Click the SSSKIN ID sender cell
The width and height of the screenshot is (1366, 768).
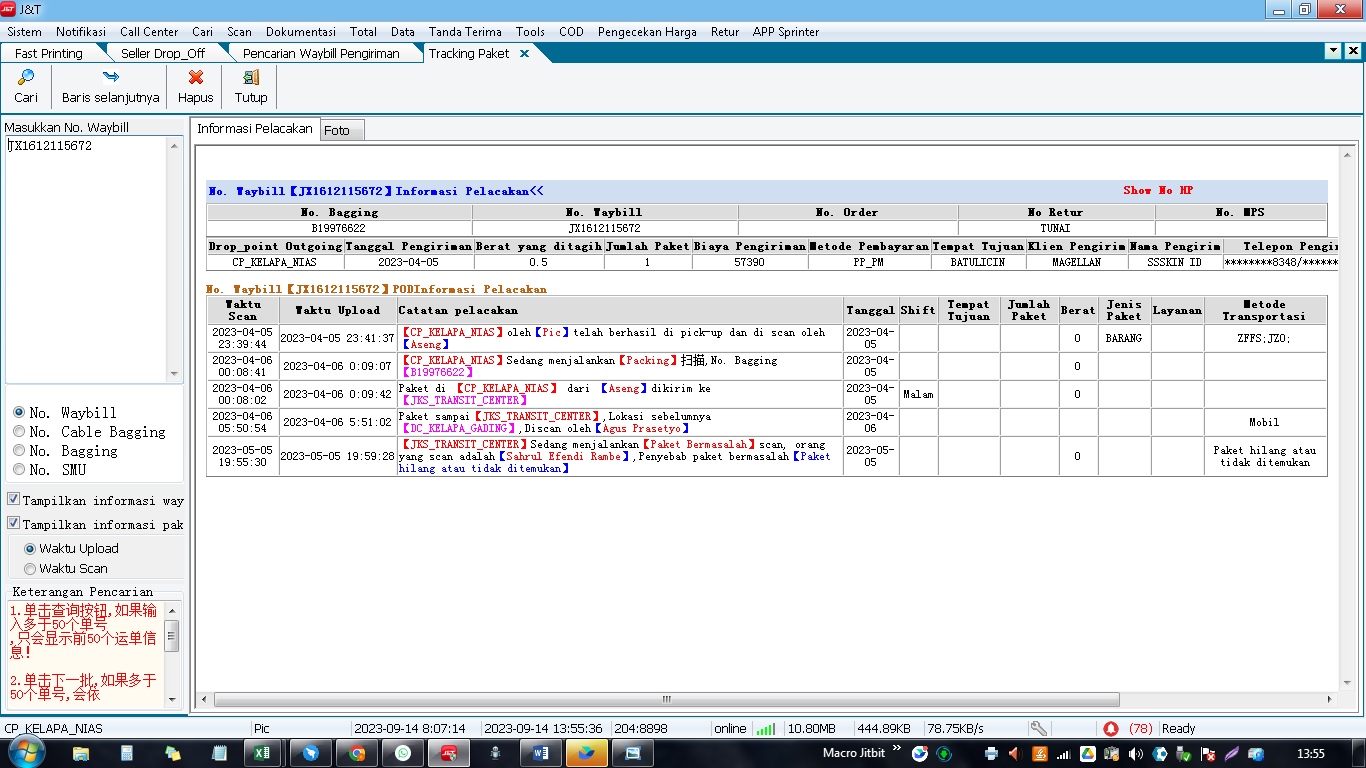[x=1175, y=262]
